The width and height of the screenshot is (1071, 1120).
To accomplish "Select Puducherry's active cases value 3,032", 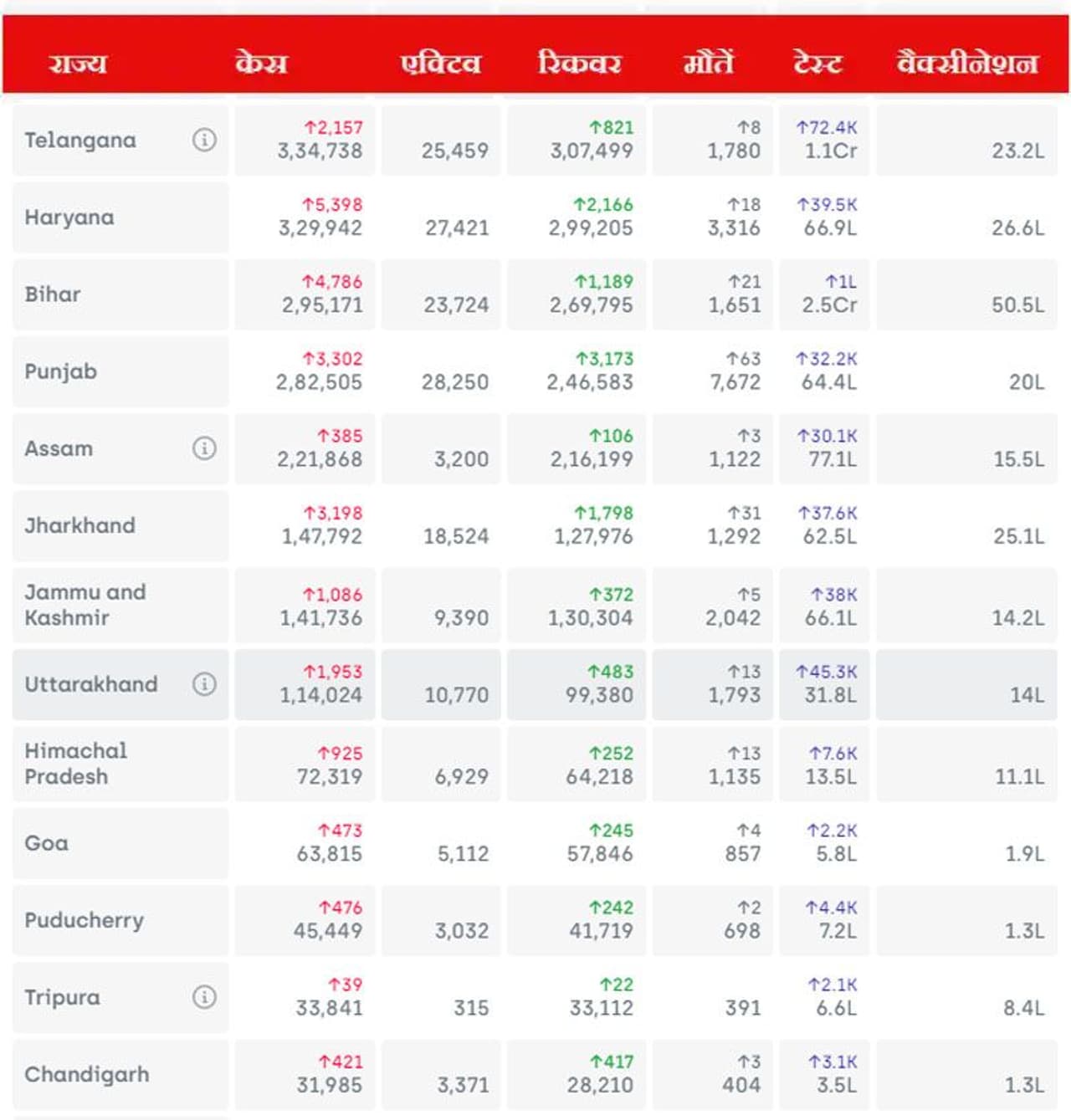I will coord(462,931).
